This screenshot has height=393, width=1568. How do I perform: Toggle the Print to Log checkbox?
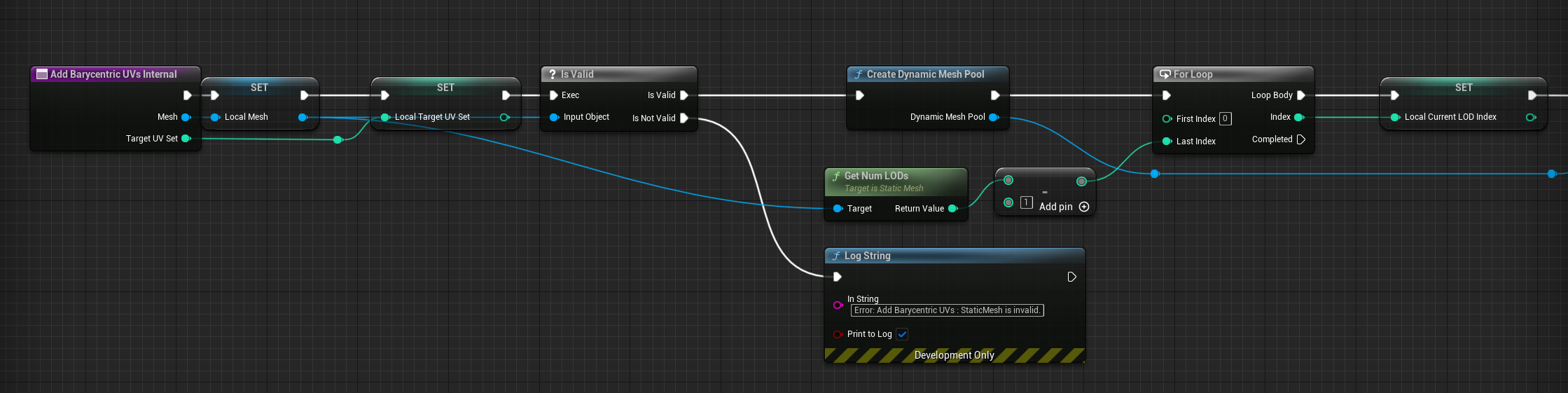902,334
